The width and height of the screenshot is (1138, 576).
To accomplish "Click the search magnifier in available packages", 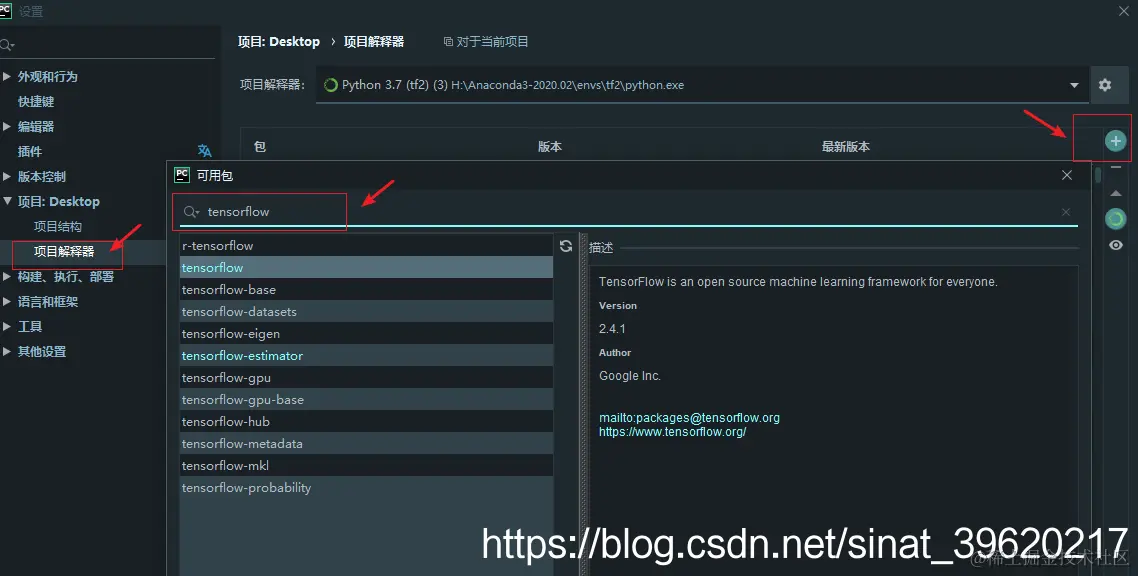I will pyautogui.click(x=192, y=212).
